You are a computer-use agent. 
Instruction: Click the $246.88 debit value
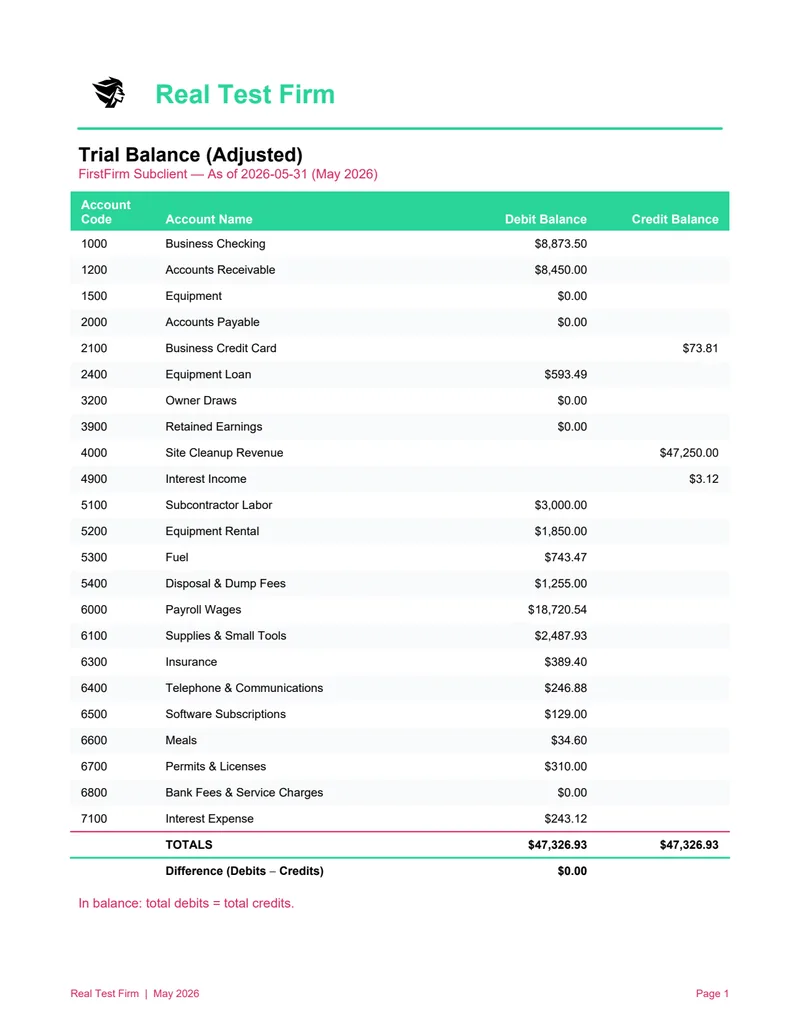pos(566,688)
